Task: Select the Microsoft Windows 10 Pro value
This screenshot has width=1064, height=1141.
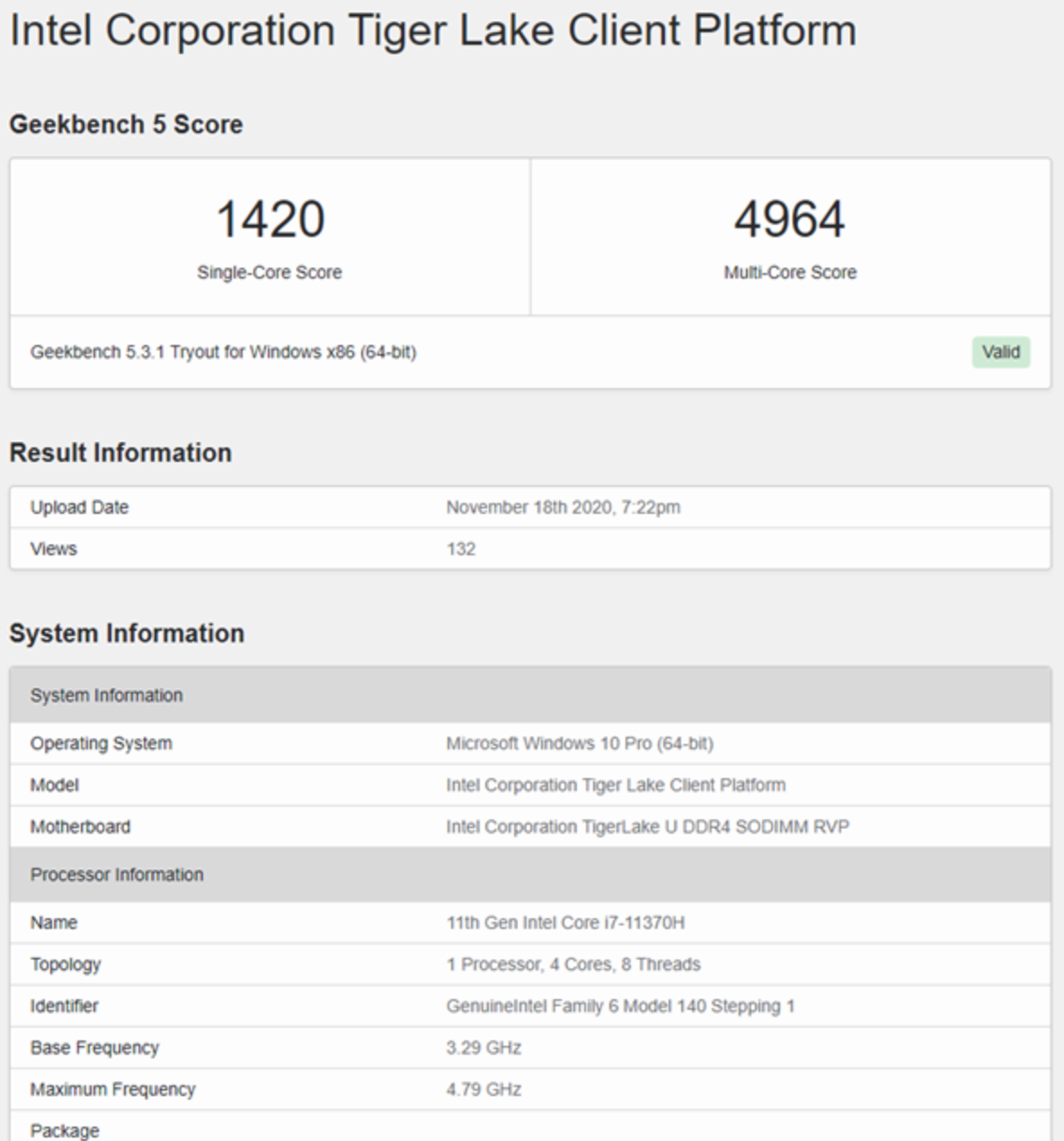Action: click(x=580, y=744)
